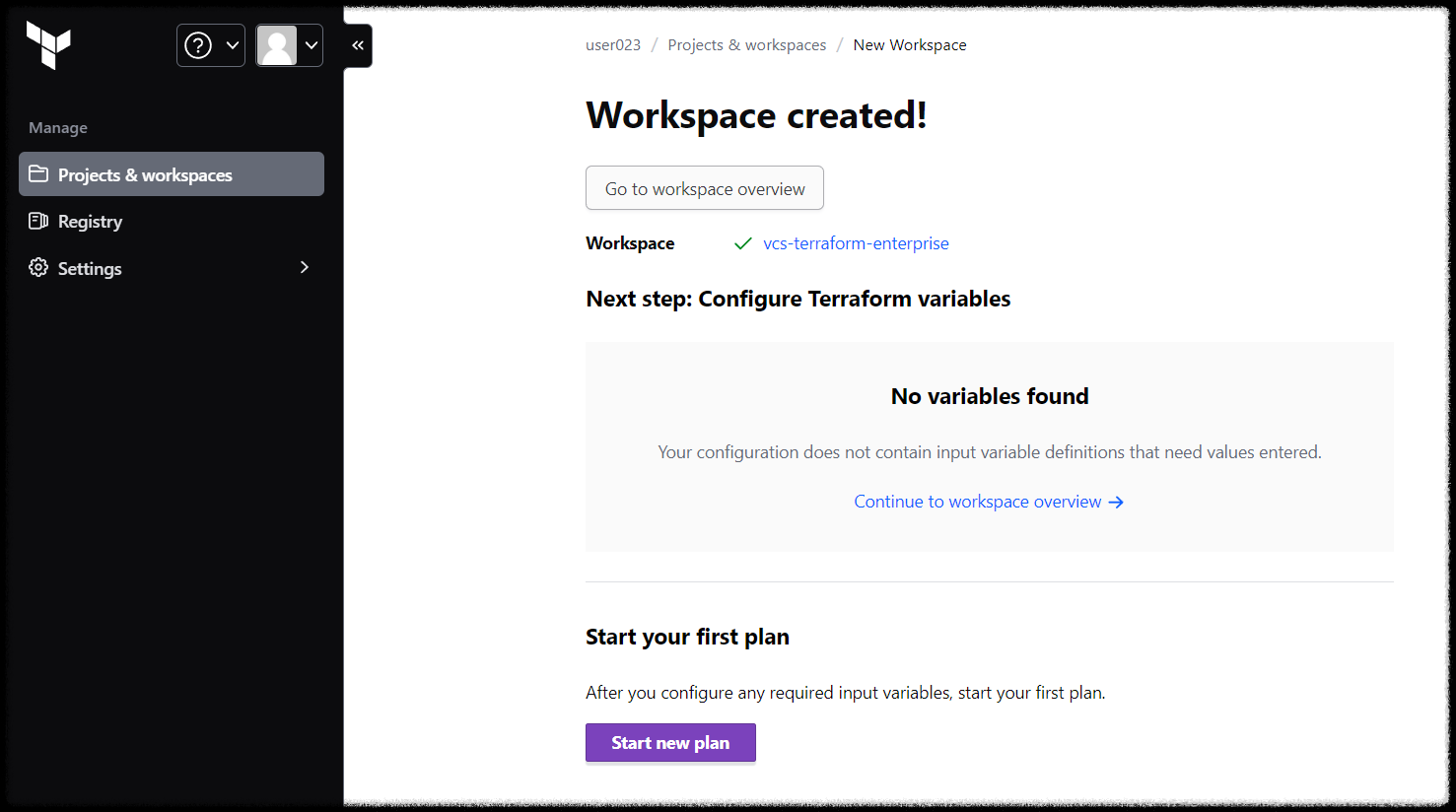This screenshot has width=1456, height=812.
Task: Open vcs-terraform-enterprise workspace link
Action: click(x=856, y=243)
